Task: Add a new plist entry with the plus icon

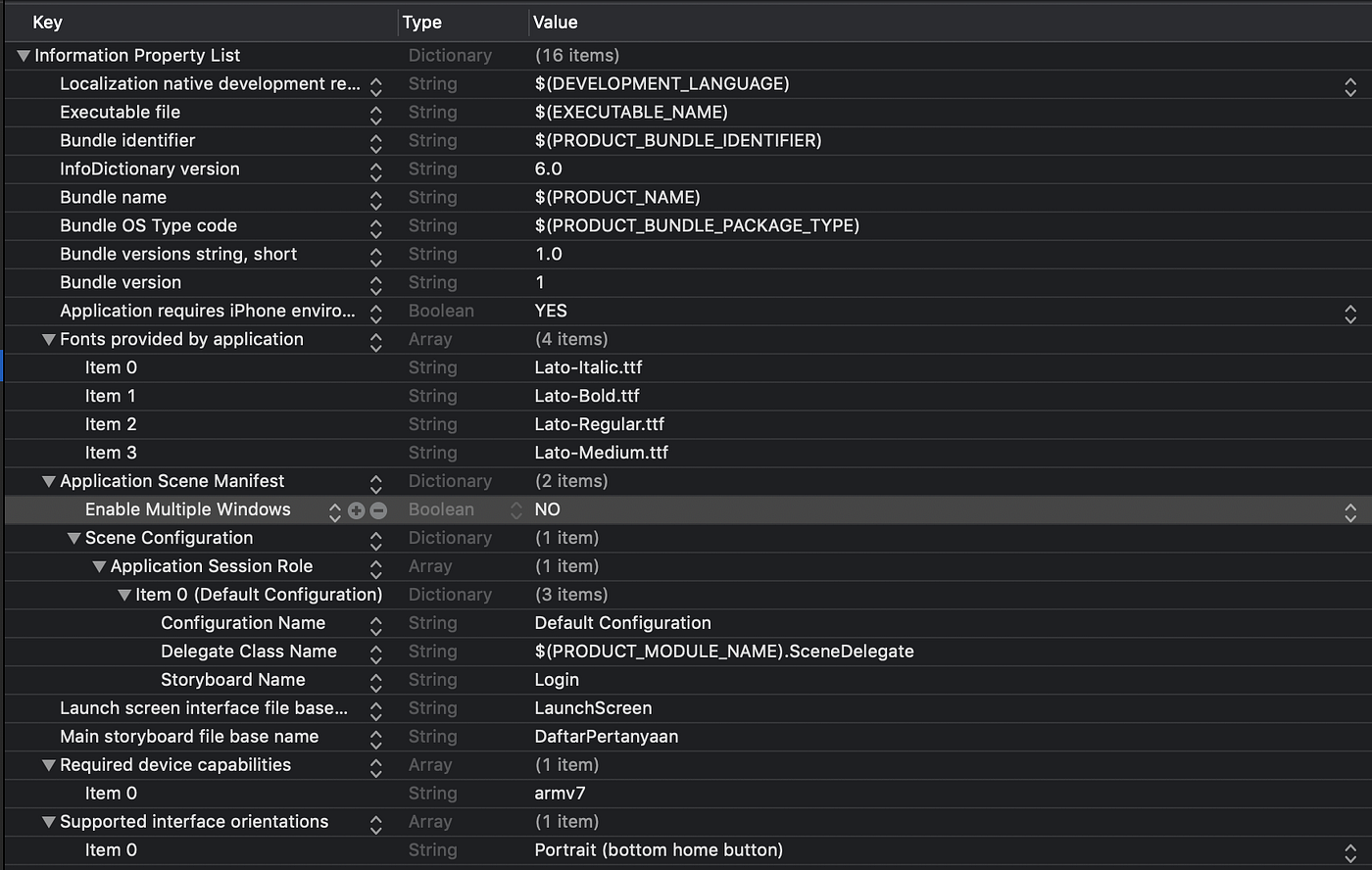Action: point(356,509)
